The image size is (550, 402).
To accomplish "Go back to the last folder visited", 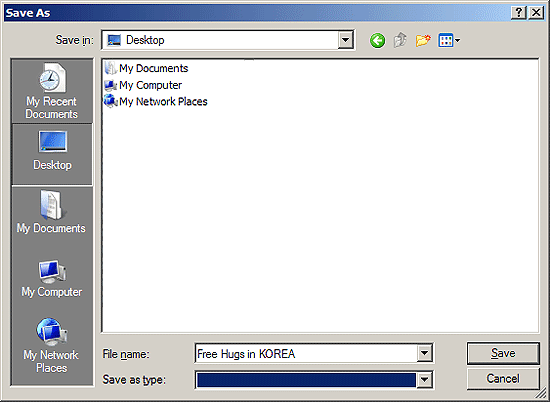I will point(377,40).
